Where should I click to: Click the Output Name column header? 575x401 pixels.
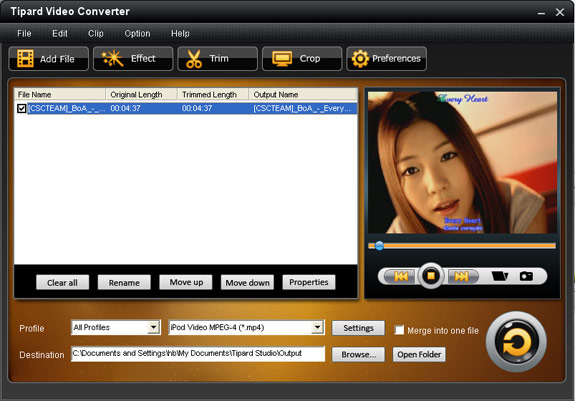click(x=303, y=95)
